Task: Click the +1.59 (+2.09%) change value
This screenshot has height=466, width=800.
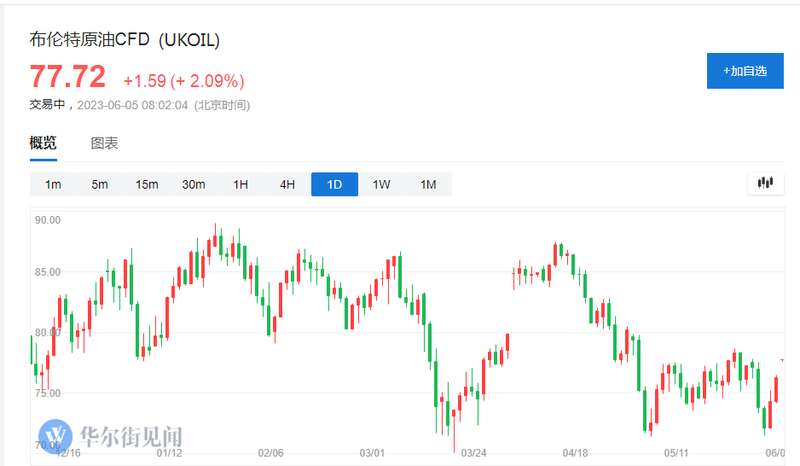Action: pyautogui.click(x=184, y=81)
